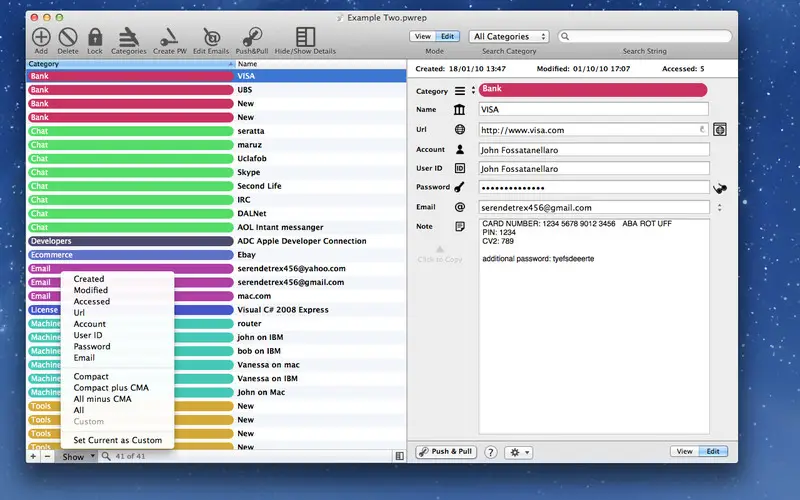
Task: Click the Create PW toolbar icon
Action: [x=169, y=37]
